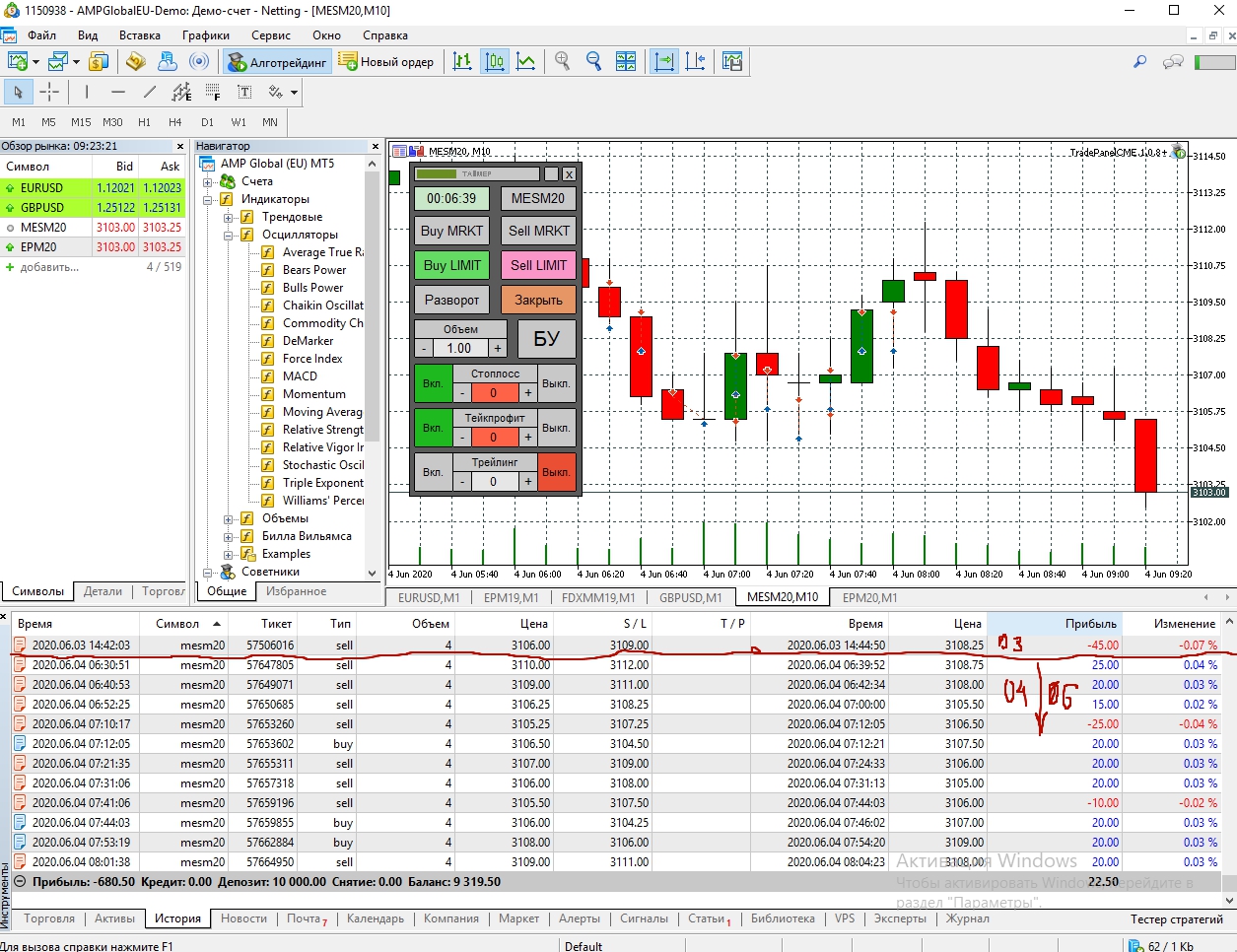Screen dimensions: 1237x952
Task: Toggle chart shift icon
Action: pyautogui.click(x=695, y=62)
